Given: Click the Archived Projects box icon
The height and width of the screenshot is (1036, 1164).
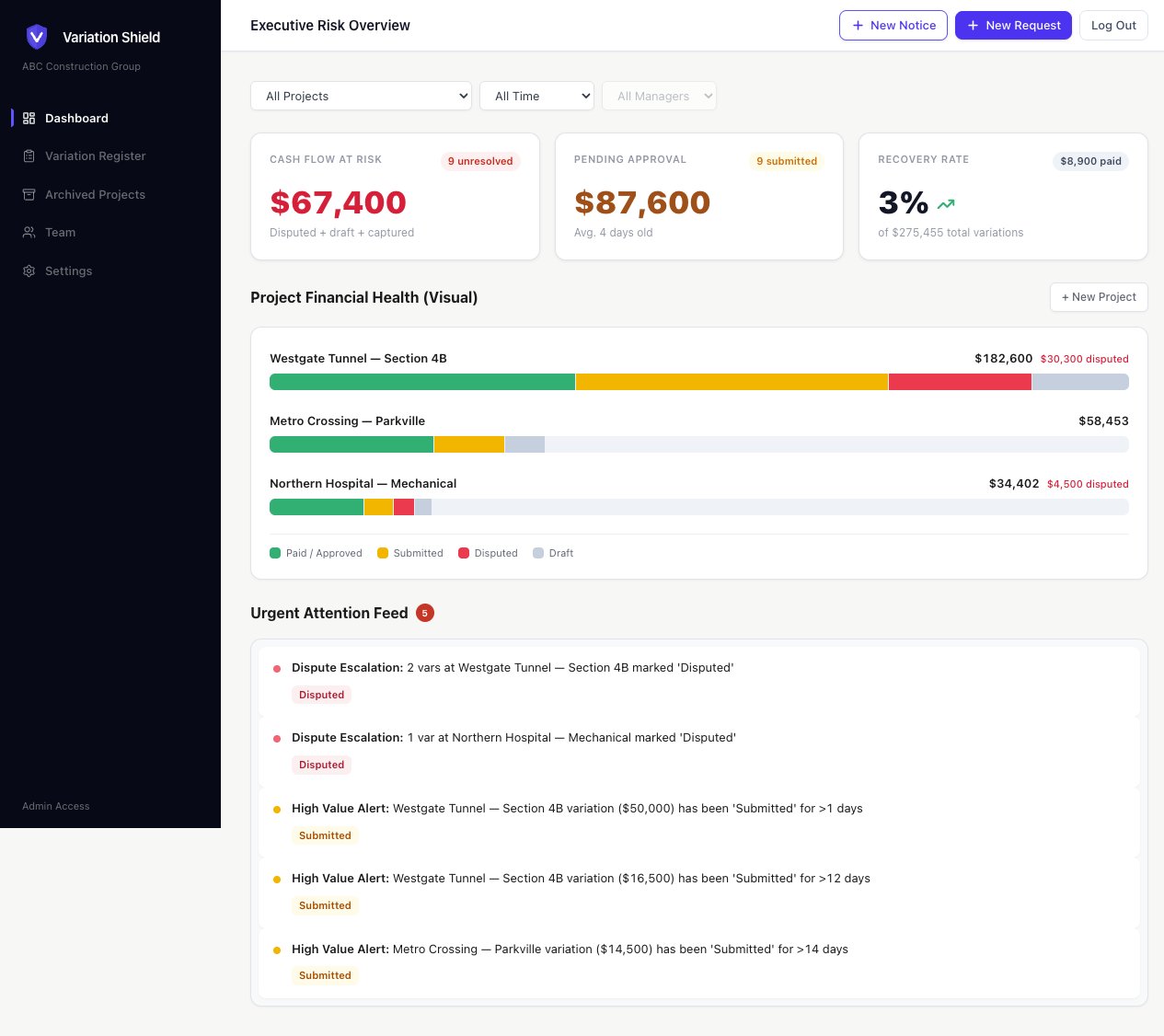Looking at the screenshot, I should 29,194.
